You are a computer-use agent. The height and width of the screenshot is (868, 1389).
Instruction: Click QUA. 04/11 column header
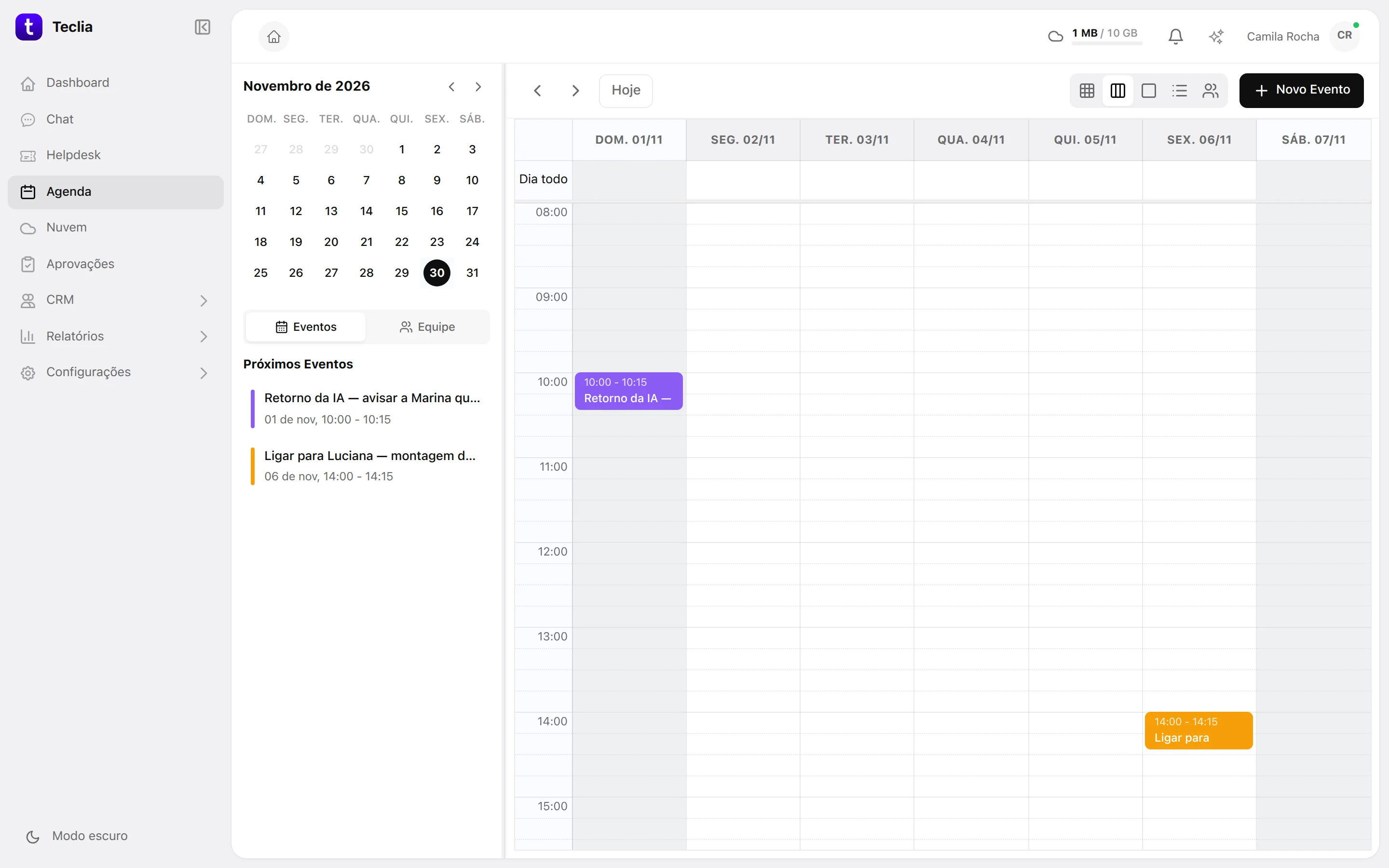click(971, 140)
